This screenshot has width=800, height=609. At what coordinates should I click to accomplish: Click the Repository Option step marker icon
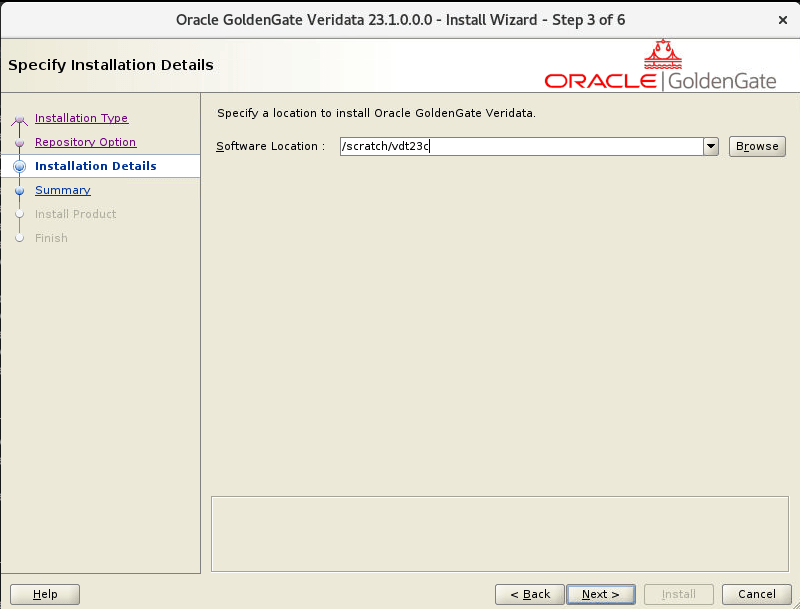pyautogui.click(x=18, y=142)
